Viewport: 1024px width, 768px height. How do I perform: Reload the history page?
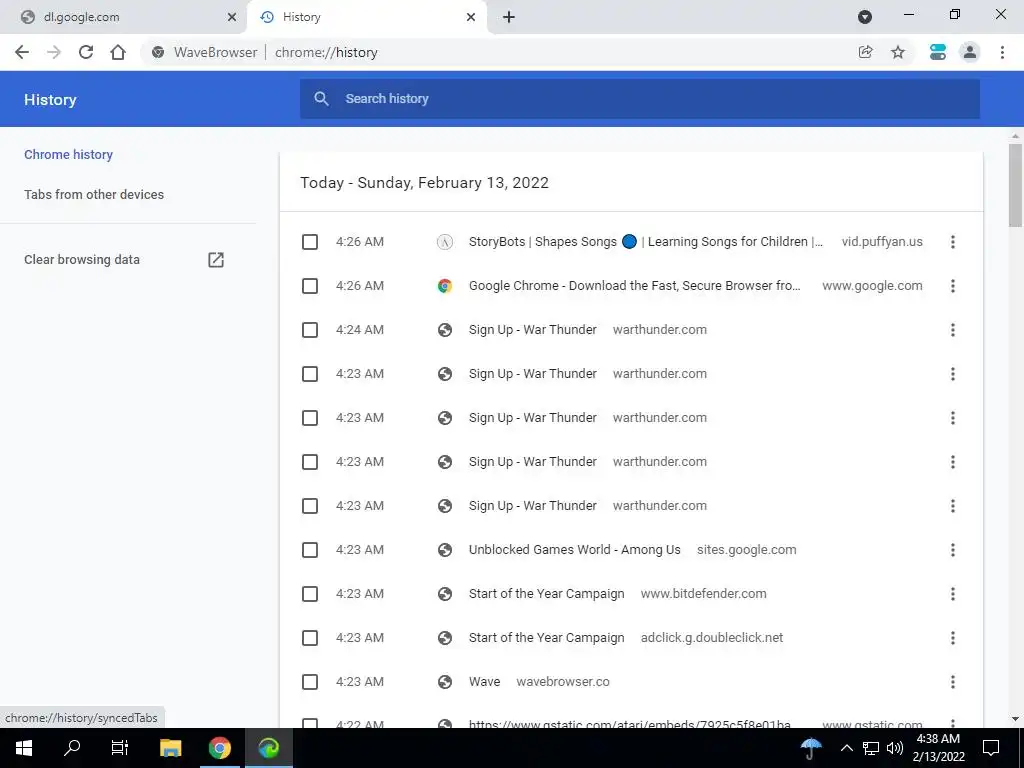[86, 52]
